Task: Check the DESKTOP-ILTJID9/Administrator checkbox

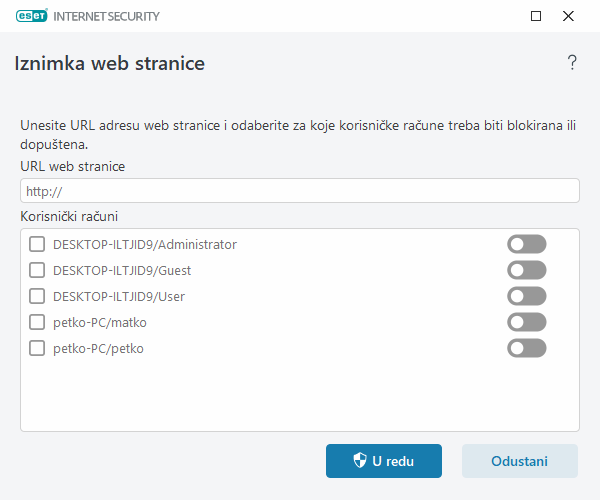Action: coord(37,244)
